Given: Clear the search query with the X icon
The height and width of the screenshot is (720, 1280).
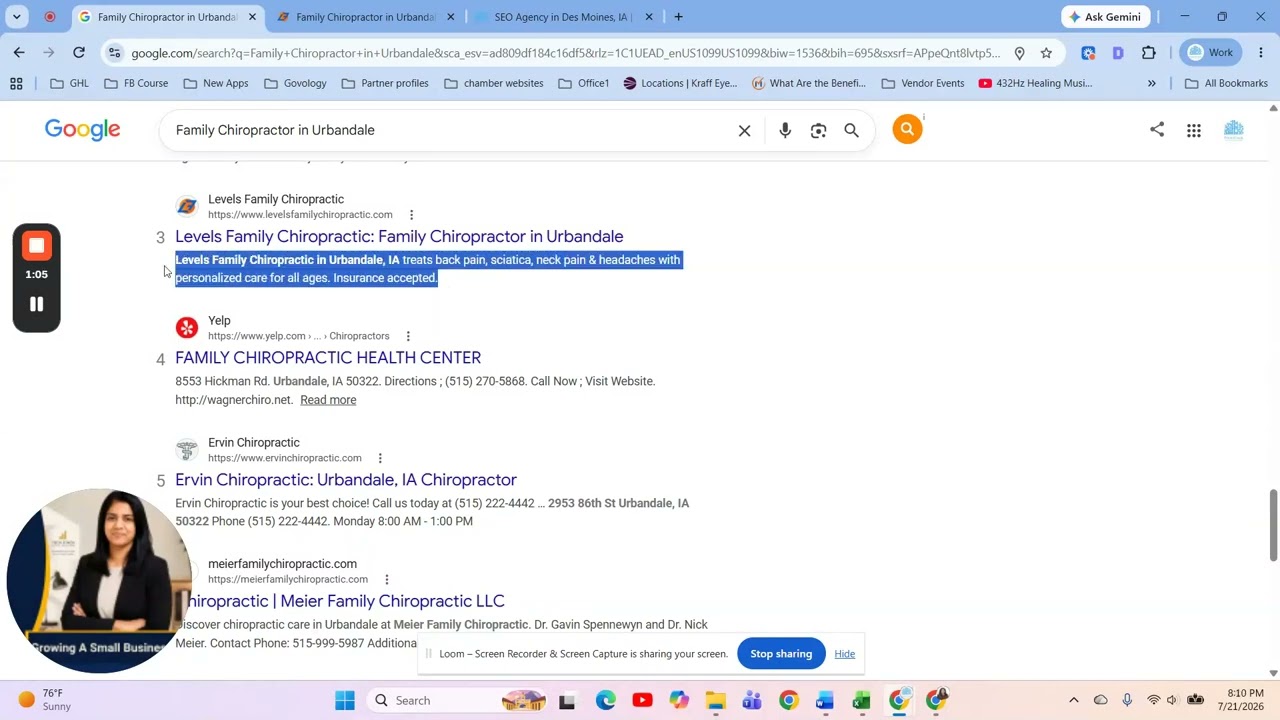Looking at the screenshot, I should pos(744,131).
